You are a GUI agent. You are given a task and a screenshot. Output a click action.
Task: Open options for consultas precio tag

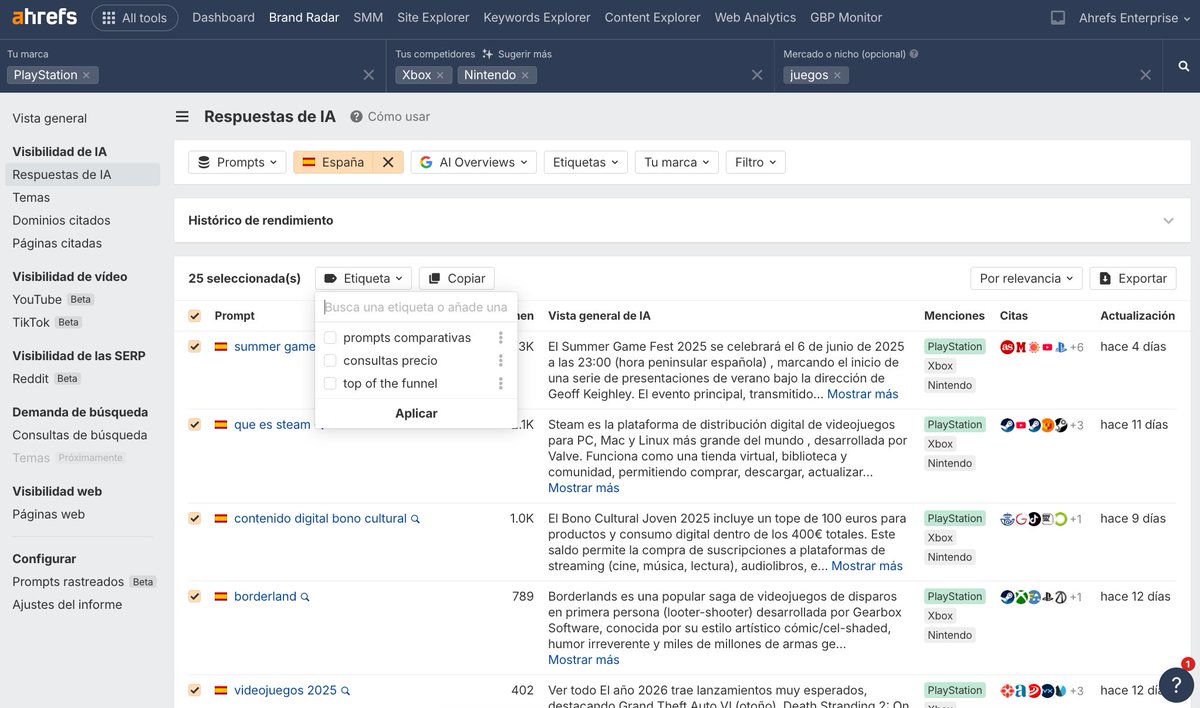[501, 361]
